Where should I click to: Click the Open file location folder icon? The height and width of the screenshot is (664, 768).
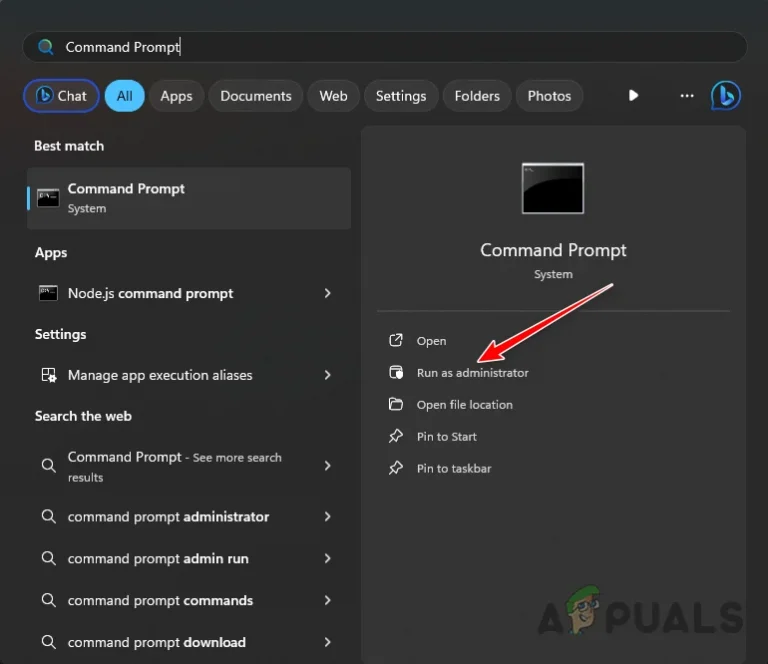[396, 404]
